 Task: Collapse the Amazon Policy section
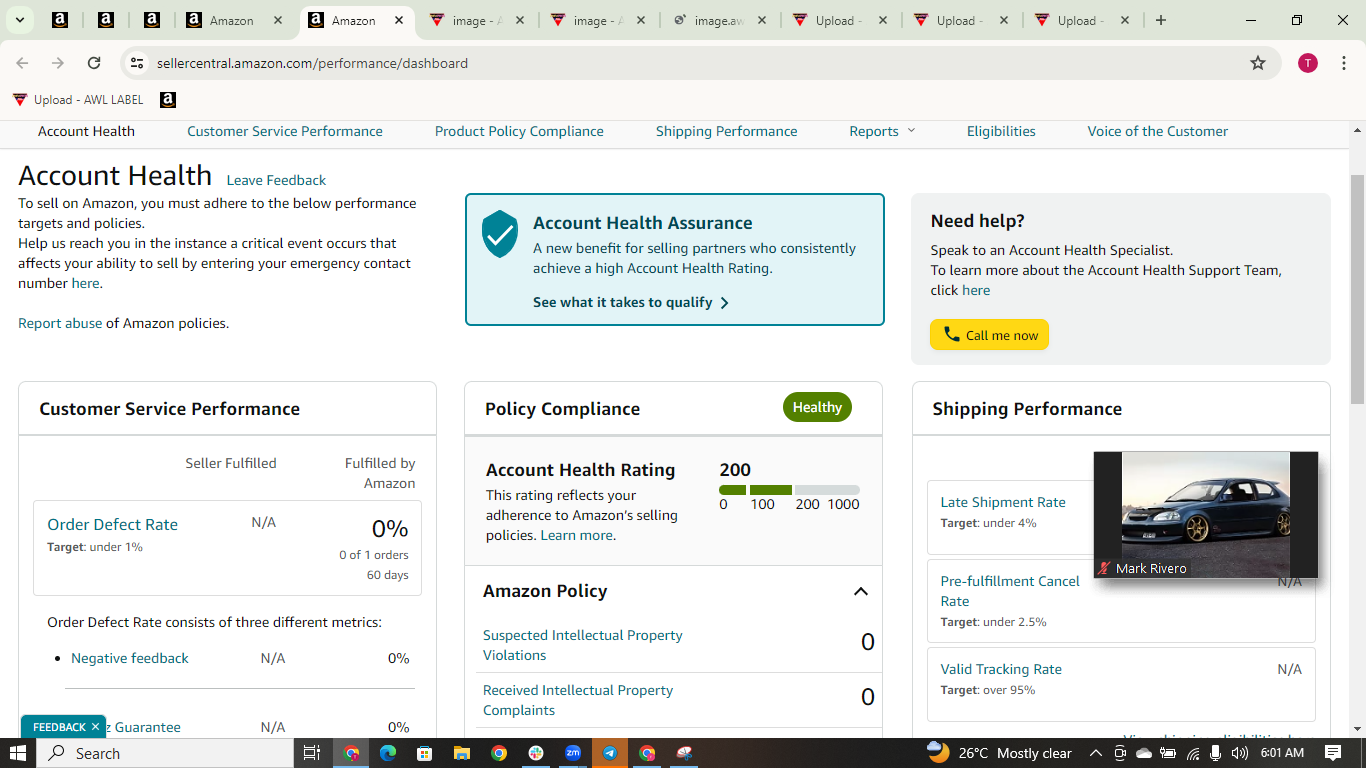(860, 591)
